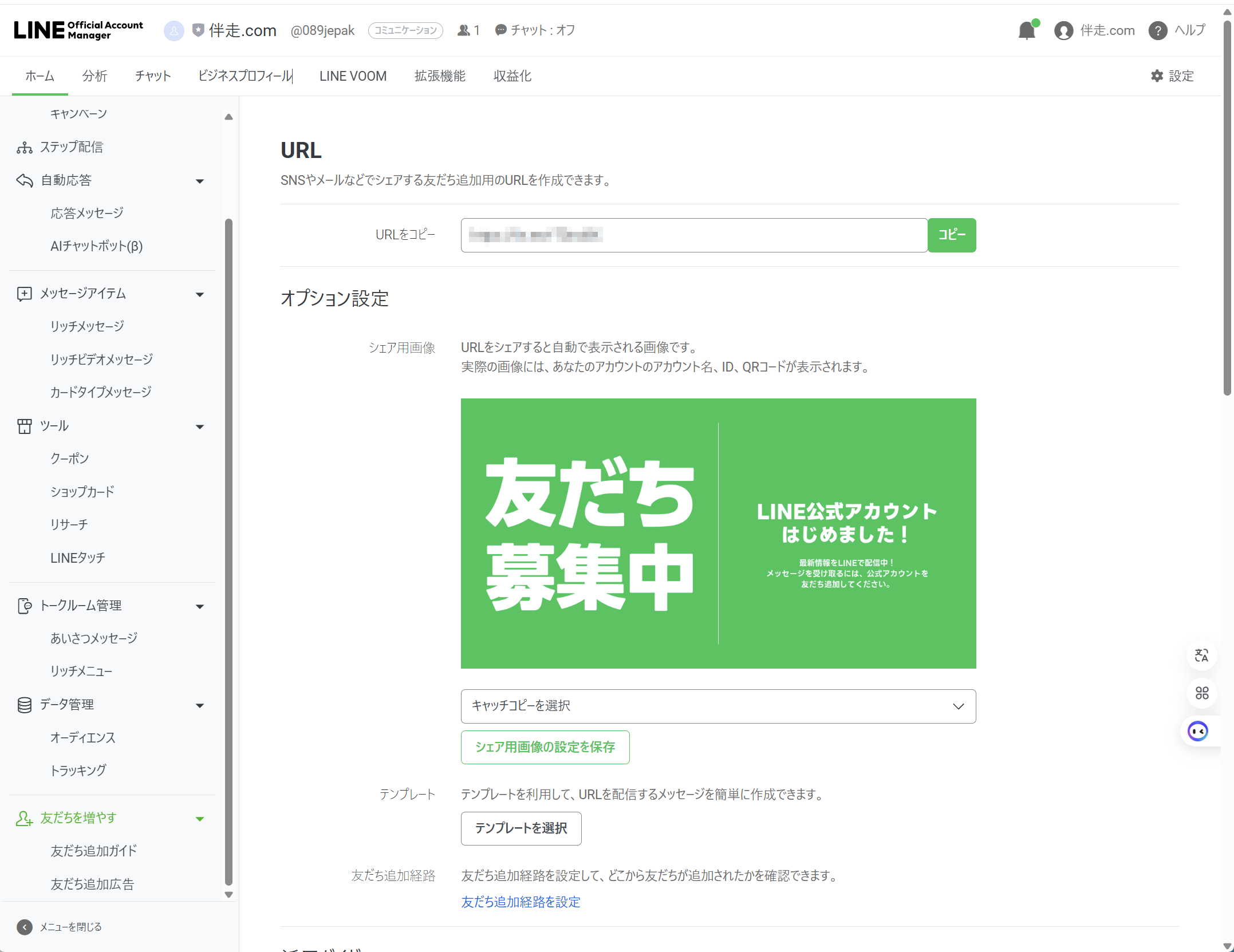The width and height of the screenshot is (1234, 952).
Task: Click the verification shield badge icon
Action: point(198,30)
